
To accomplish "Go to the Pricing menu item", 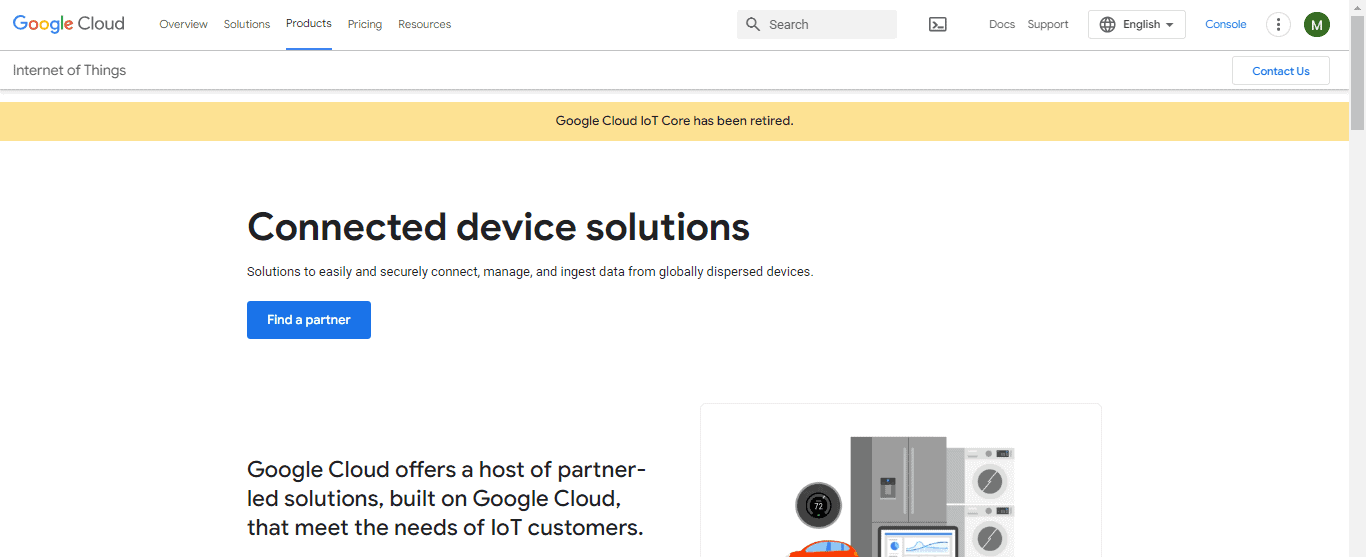I will 365,24.
